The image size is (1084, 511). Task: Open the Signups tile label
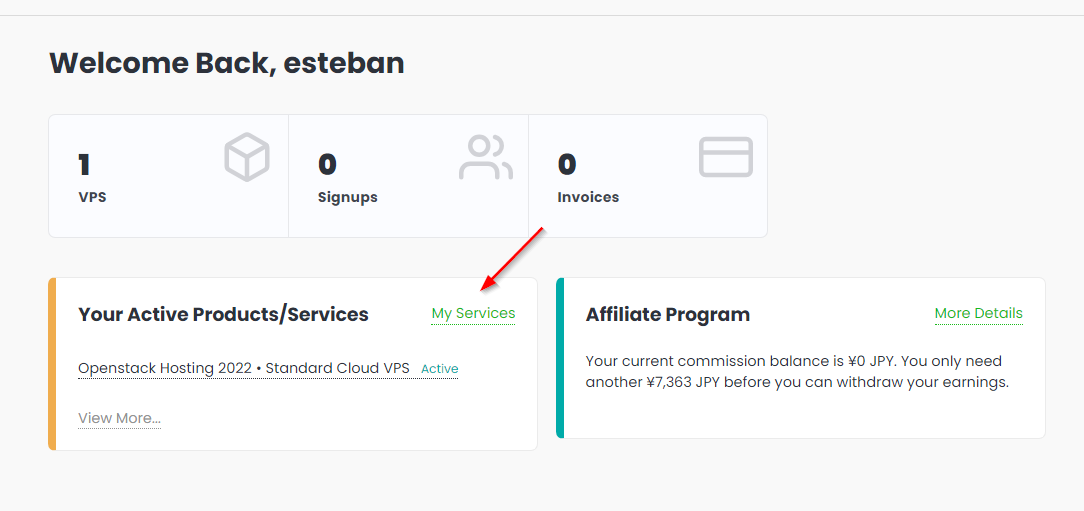pos(347,197)
